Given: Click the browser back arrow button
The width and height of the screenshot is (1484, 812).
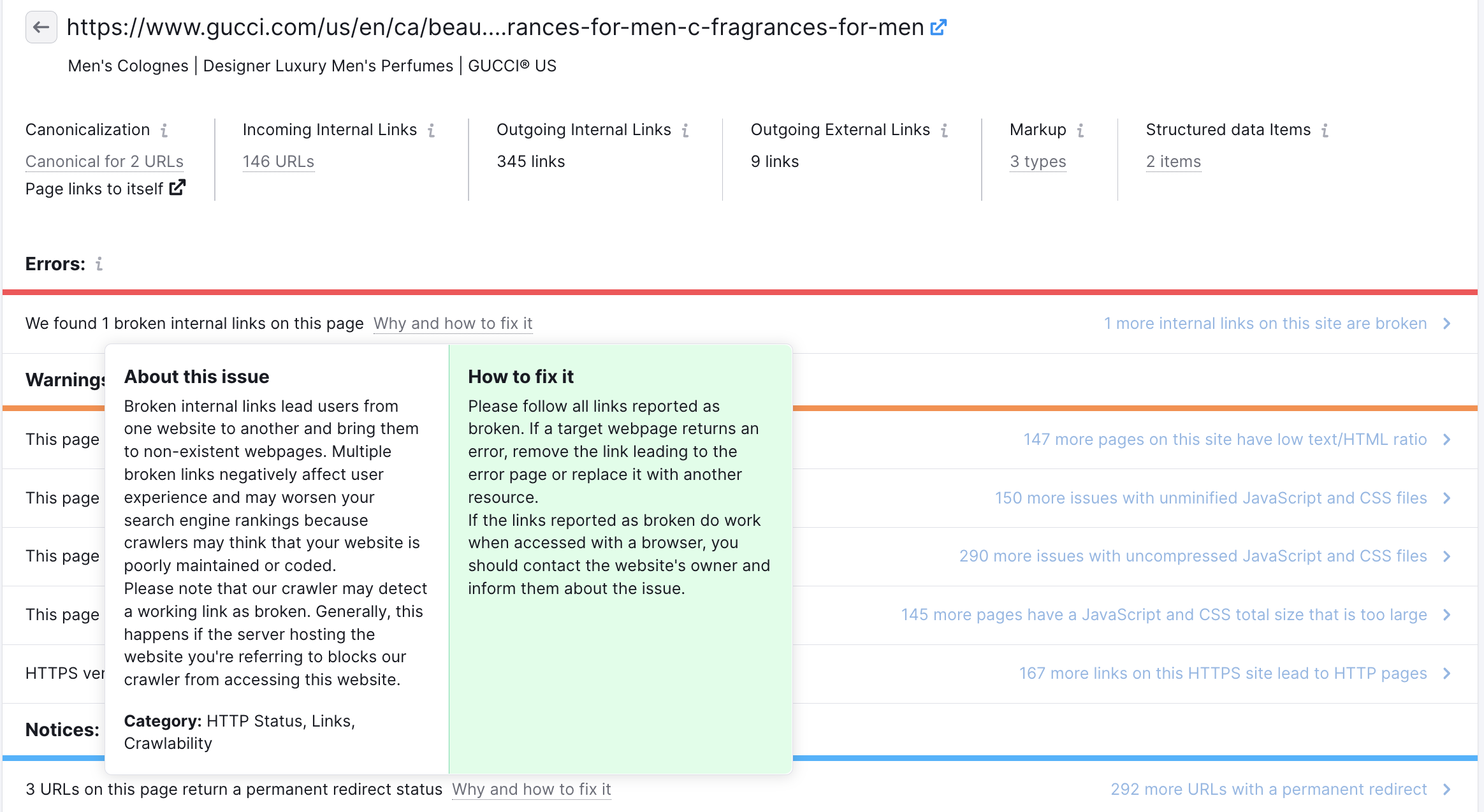Looking at the screenshot, I should [x=40, y=27].
